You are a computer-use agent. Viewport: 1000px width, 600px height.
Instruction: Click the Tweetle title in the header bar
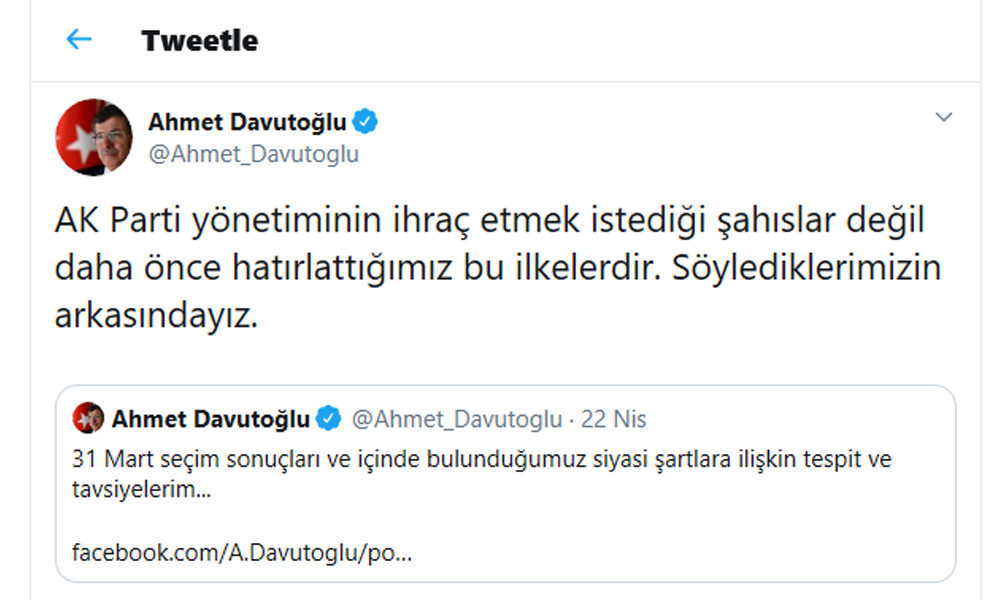click(x=200, y=40)
